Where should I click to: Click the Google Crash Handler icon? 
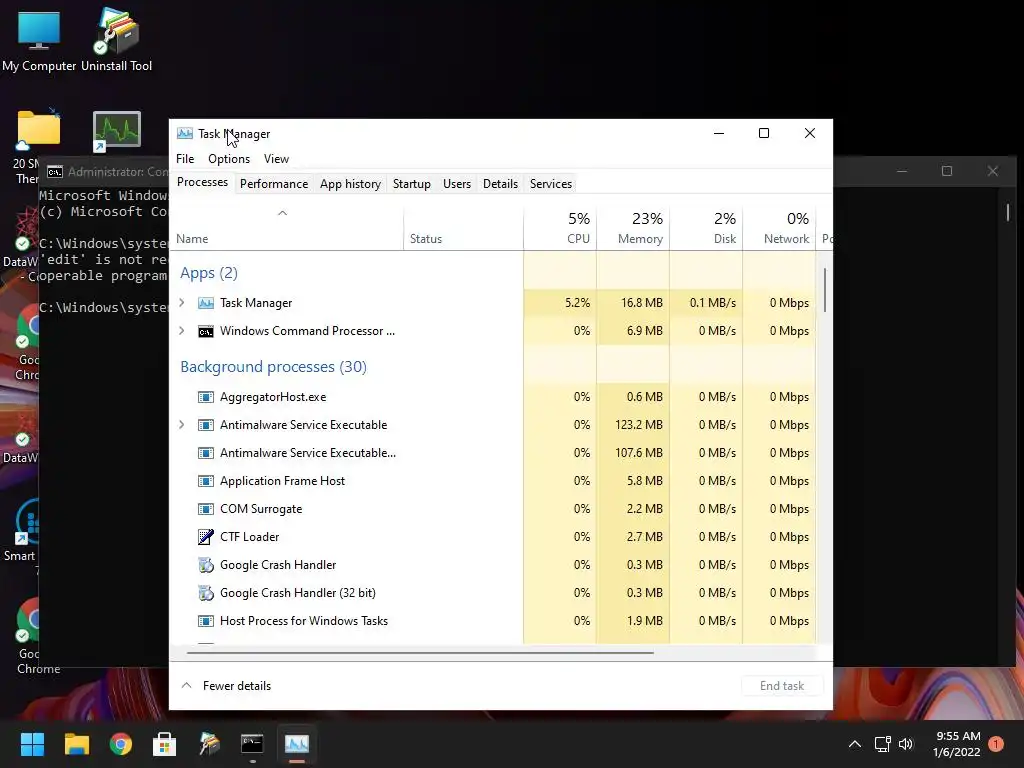(x=206, y=565)
